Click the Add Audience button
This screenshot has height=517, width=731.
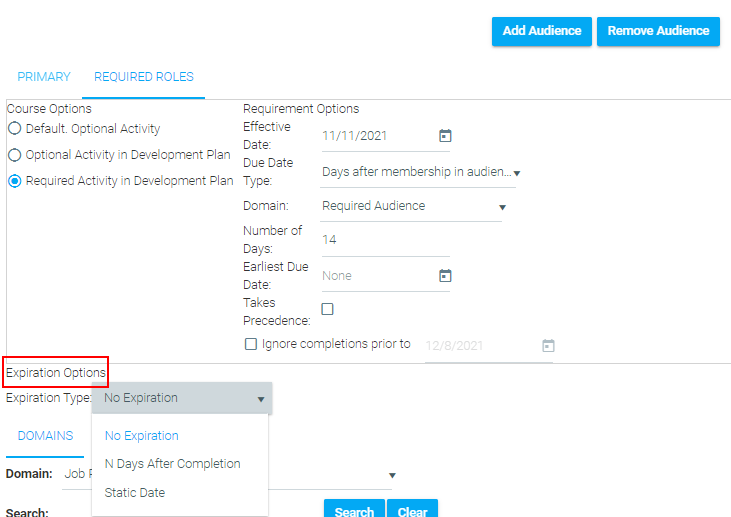pyautogui.click(x=542, y=31)
